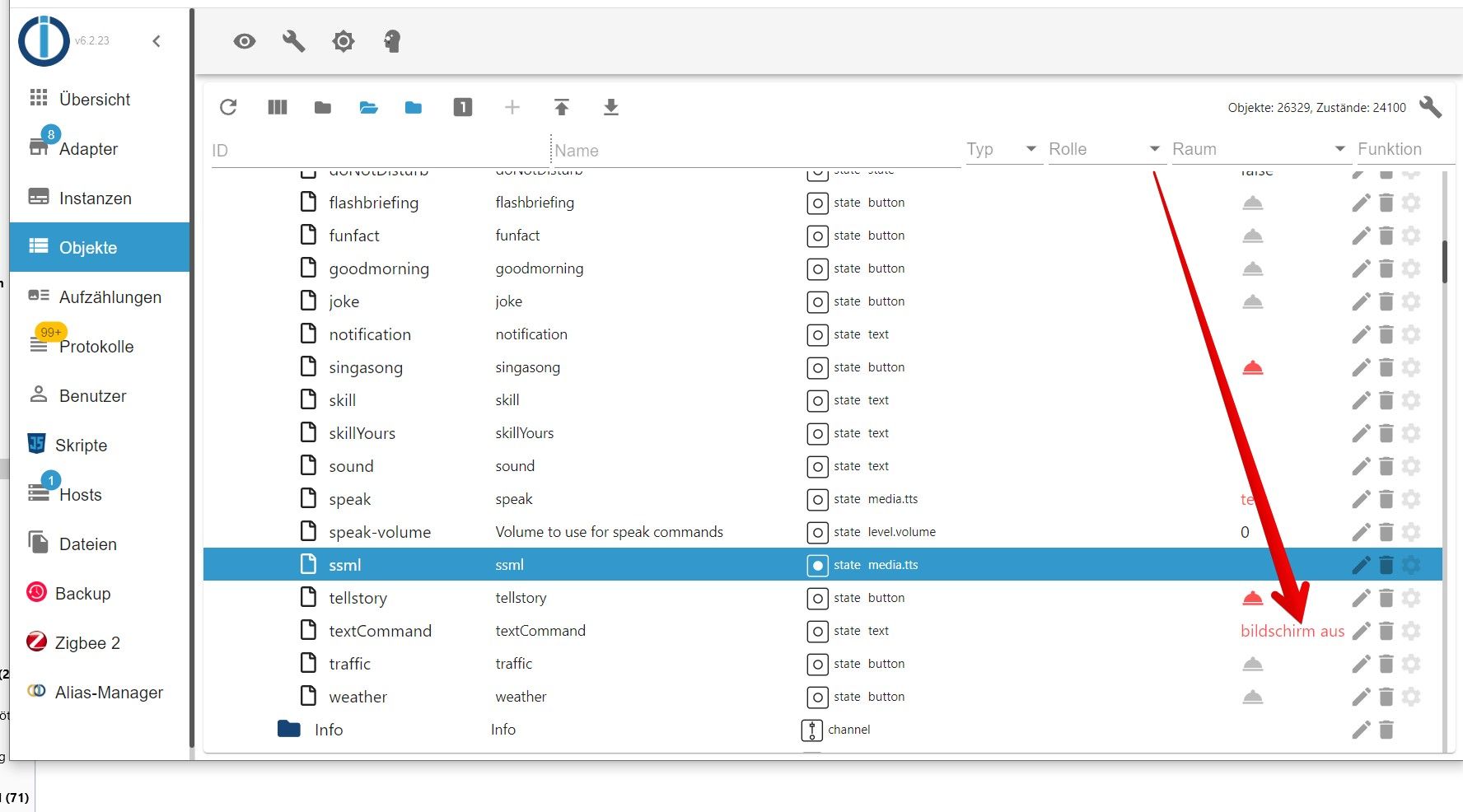The width and height of the screenshot is (1463, 812).
Task: Collapse all folders with dark folder icon
Action: [x=323, y=107]
